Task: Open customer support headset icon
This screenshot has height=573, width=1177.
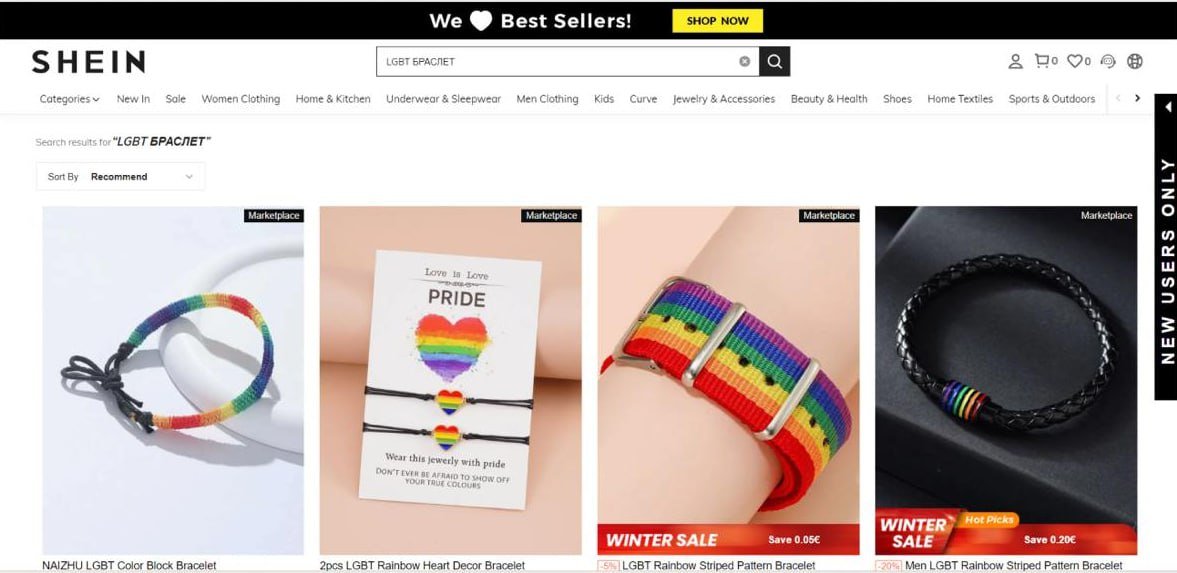Action: [x=1108, y=62]
